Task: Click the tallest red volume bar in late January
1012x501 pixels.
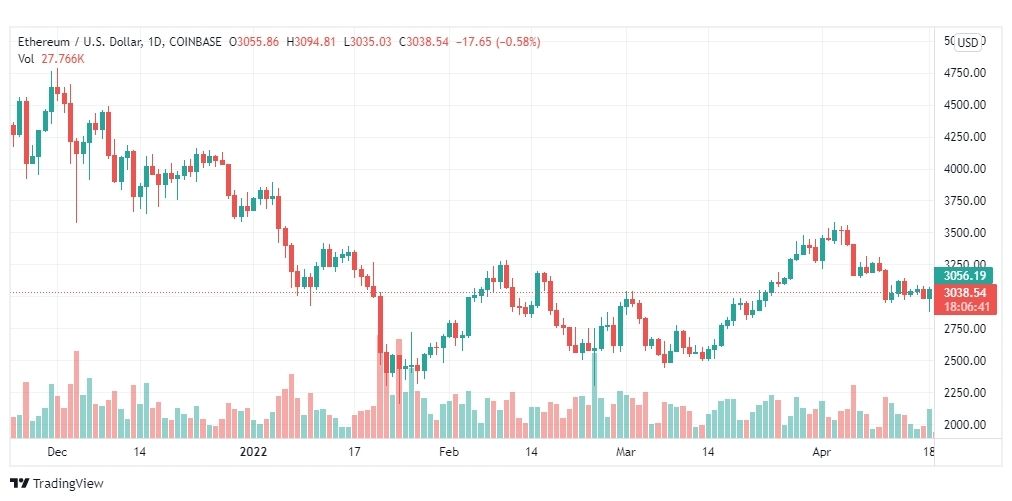Action: (380, 386)
